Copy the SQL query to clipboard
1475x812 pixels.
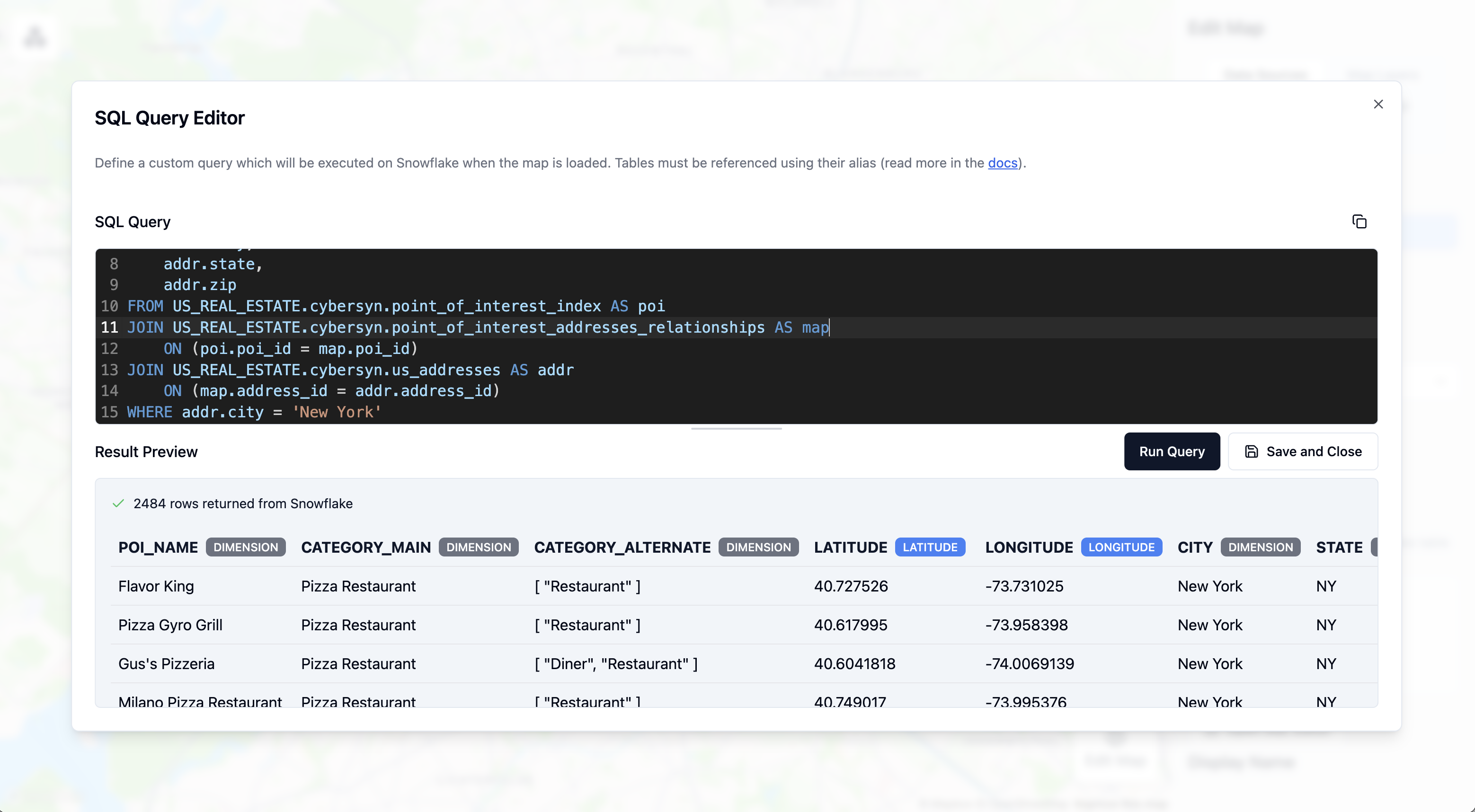pos(1359,221)
